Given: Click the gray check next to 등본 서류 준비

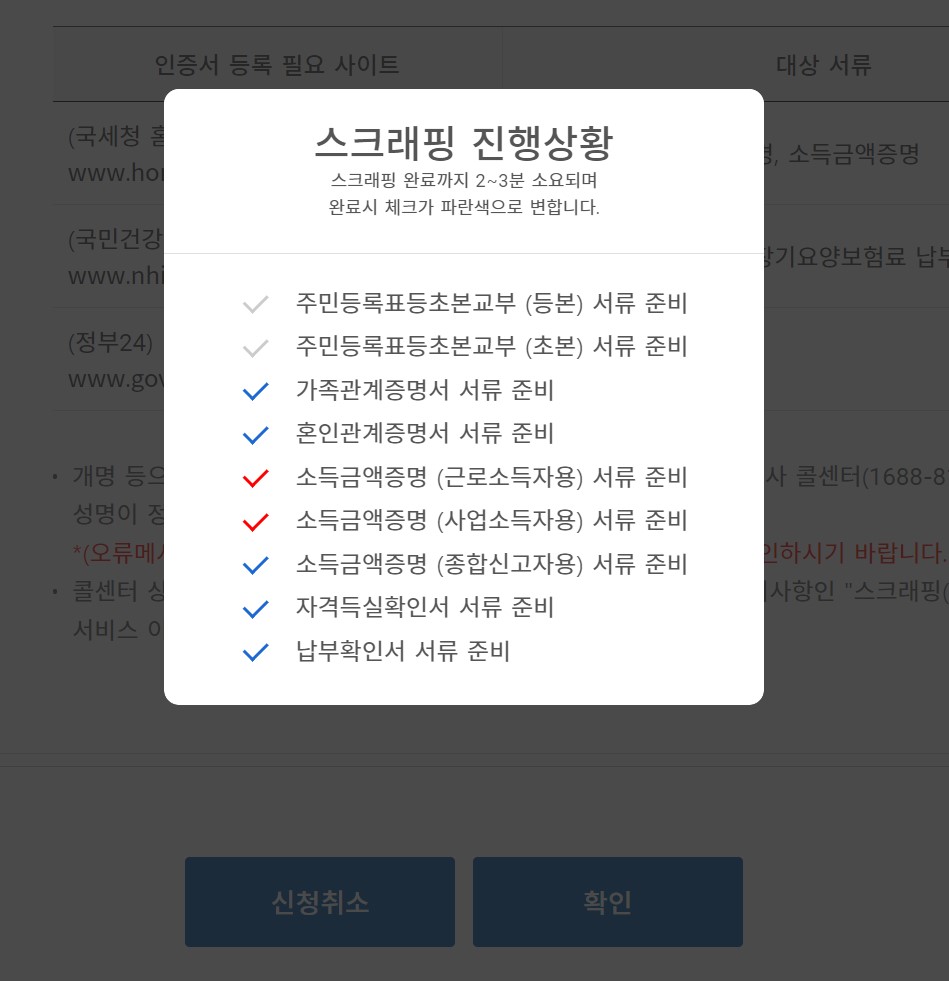Looking at the screenshot, I should (255, 304).
